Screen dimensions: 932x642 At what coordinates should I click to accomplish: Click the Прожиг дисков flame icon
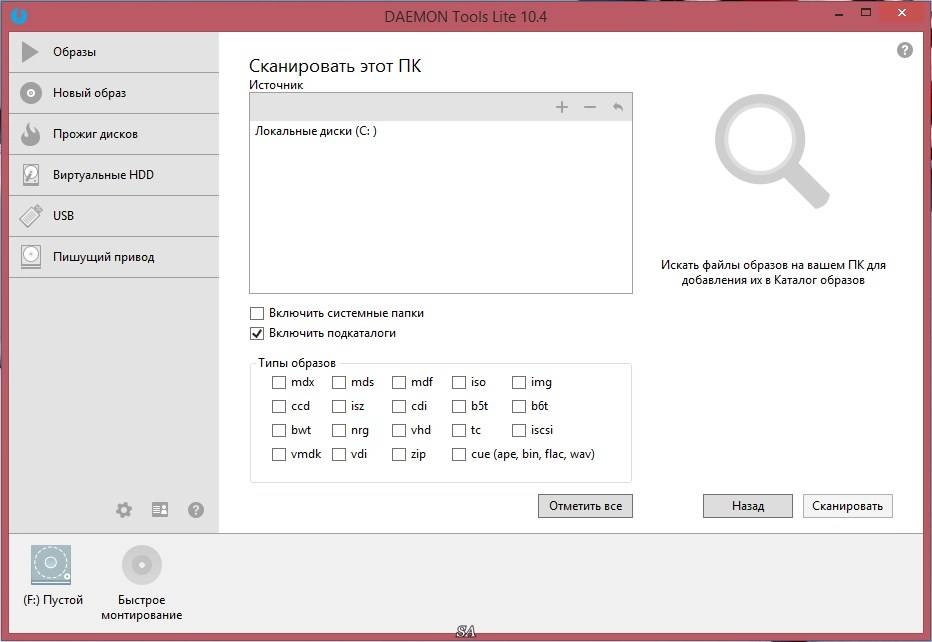click(30, 134)
